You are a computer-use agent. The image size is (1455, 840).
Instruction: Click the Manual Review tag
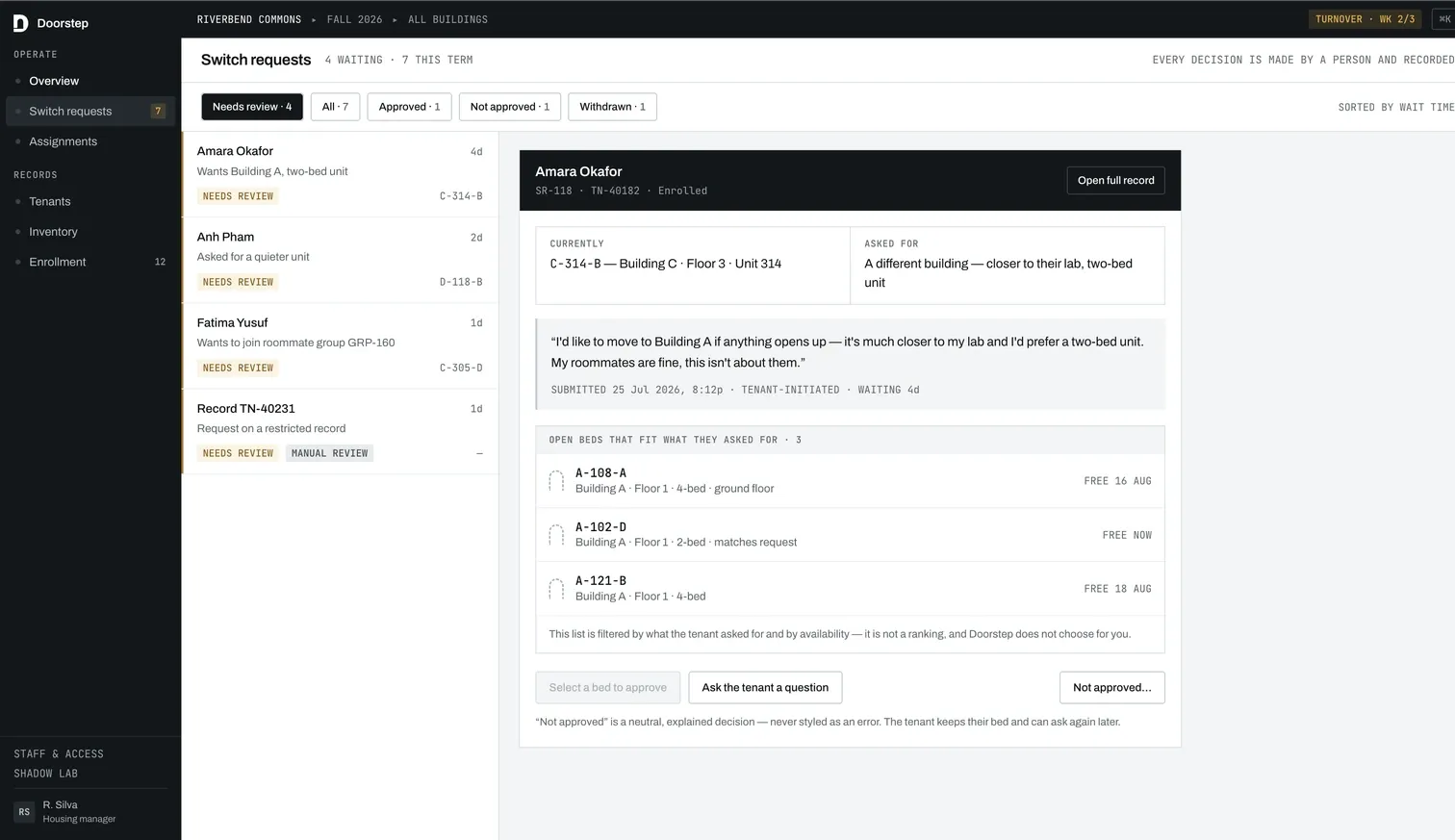(330, 453)
